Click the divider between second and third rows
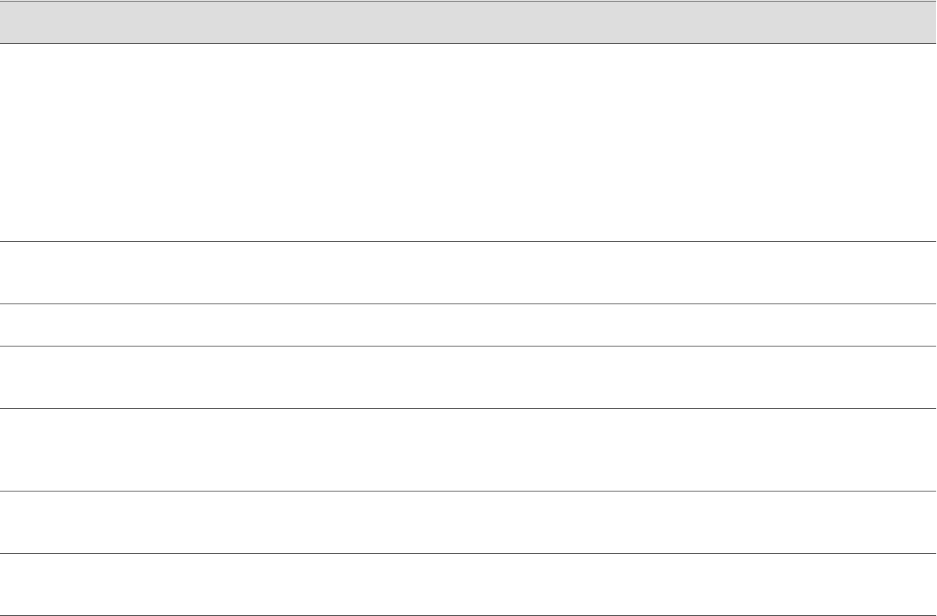This screenshot has height=616, width=937. click(x=468, y=304)
